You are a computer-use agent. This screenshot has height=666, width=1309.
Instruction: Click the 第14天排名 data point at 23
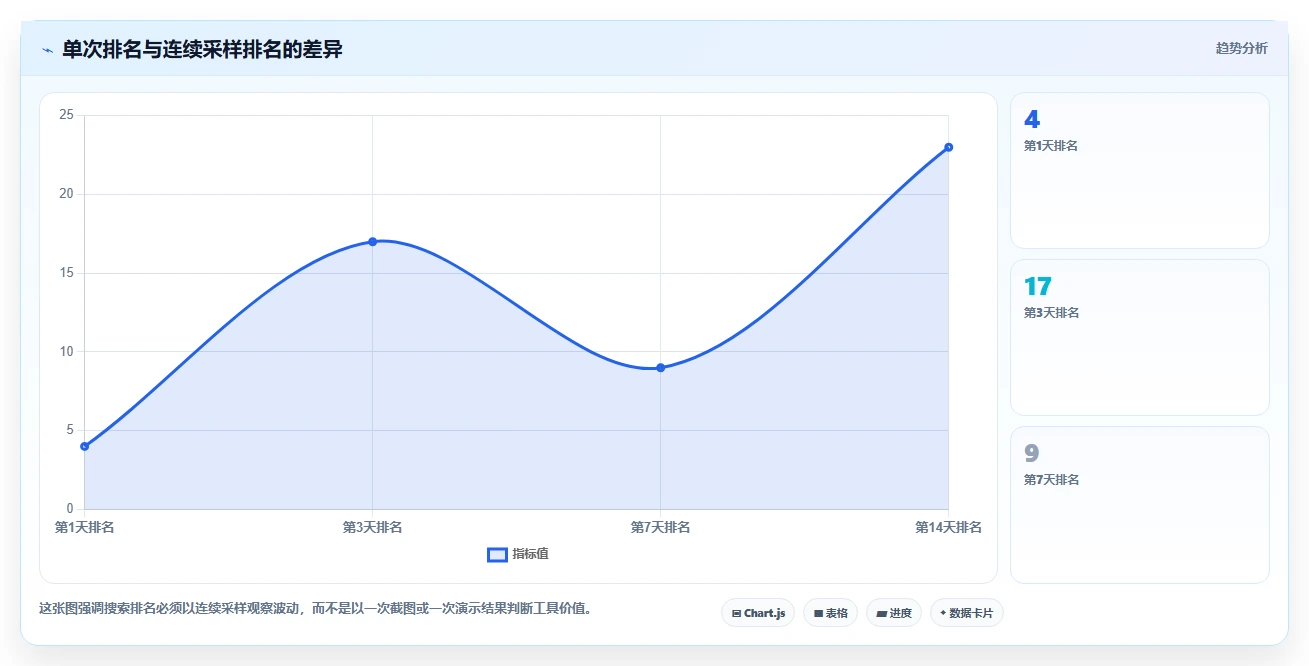pyautogui.click(x=948, y=147)
